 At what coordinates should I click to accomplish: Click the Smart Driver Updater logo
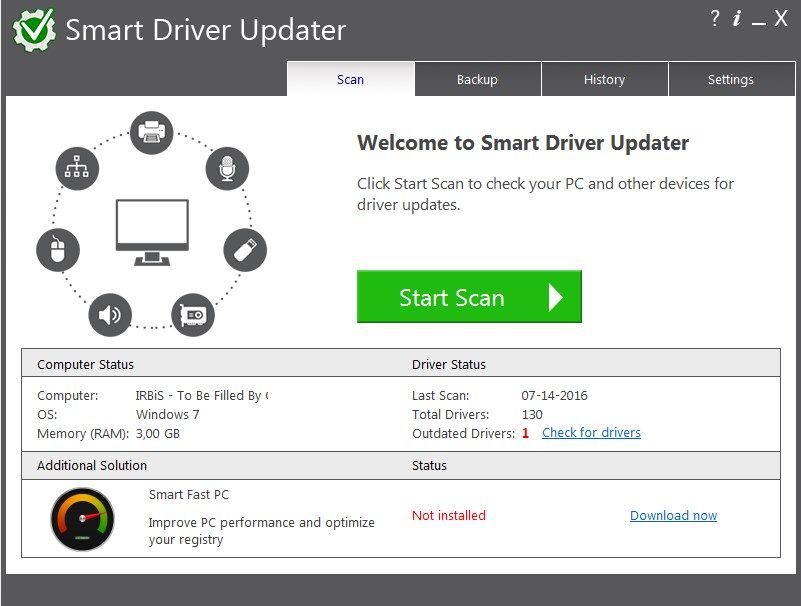pos(34,30)
